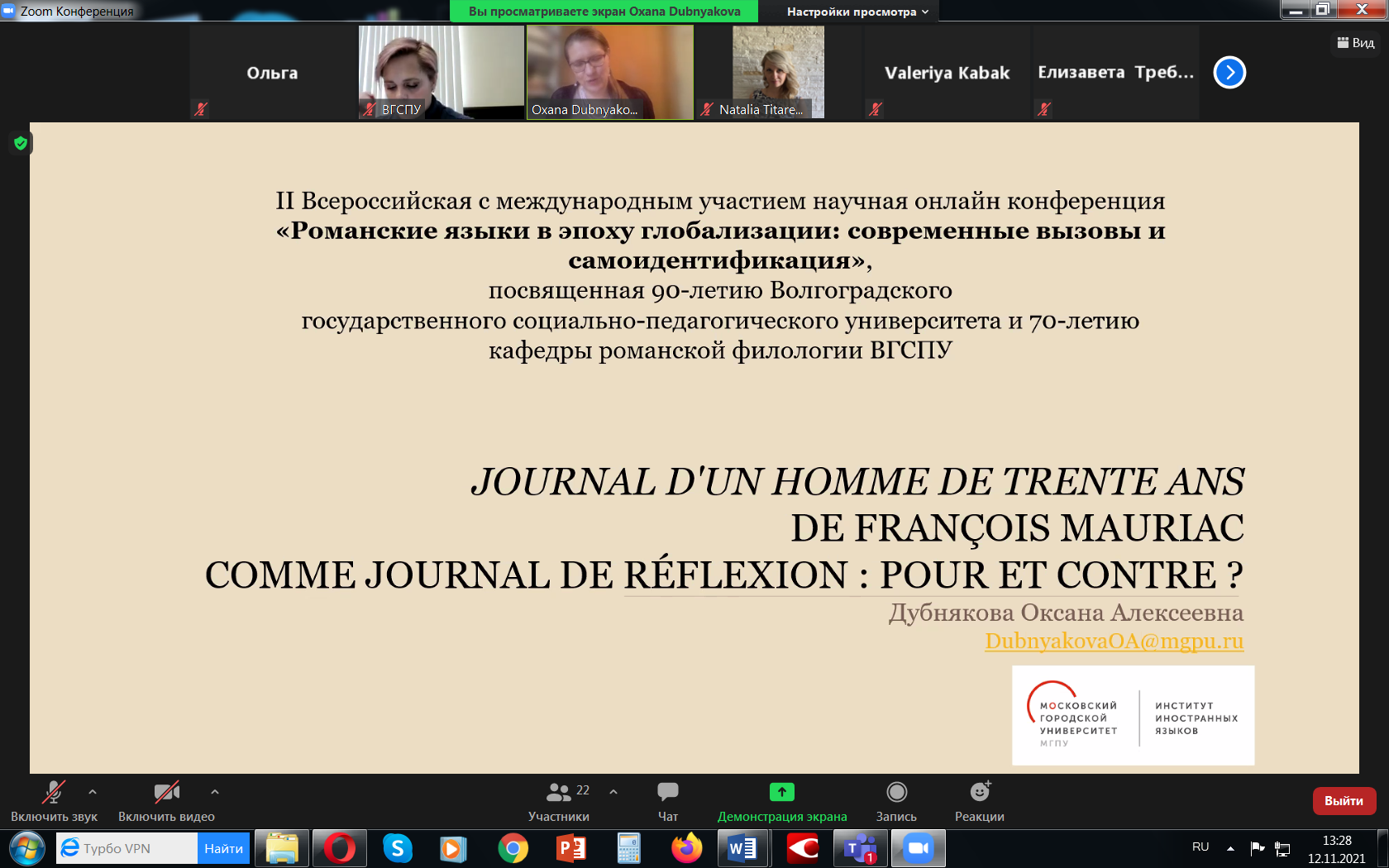Click the Найти search button

tap(222, 848)
